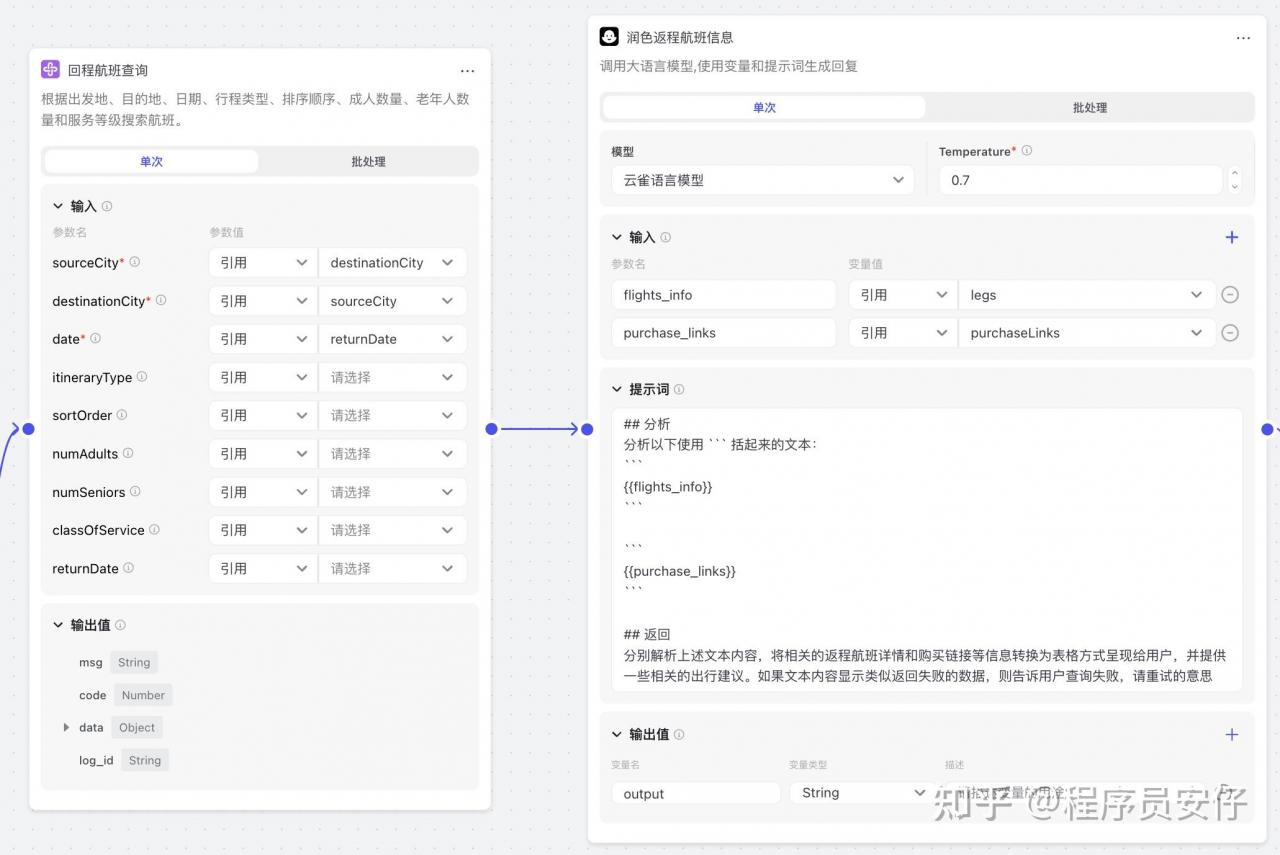Click the flights_info parameter name field
This screenshot has width=1280, height=855.
click(724, 295)
